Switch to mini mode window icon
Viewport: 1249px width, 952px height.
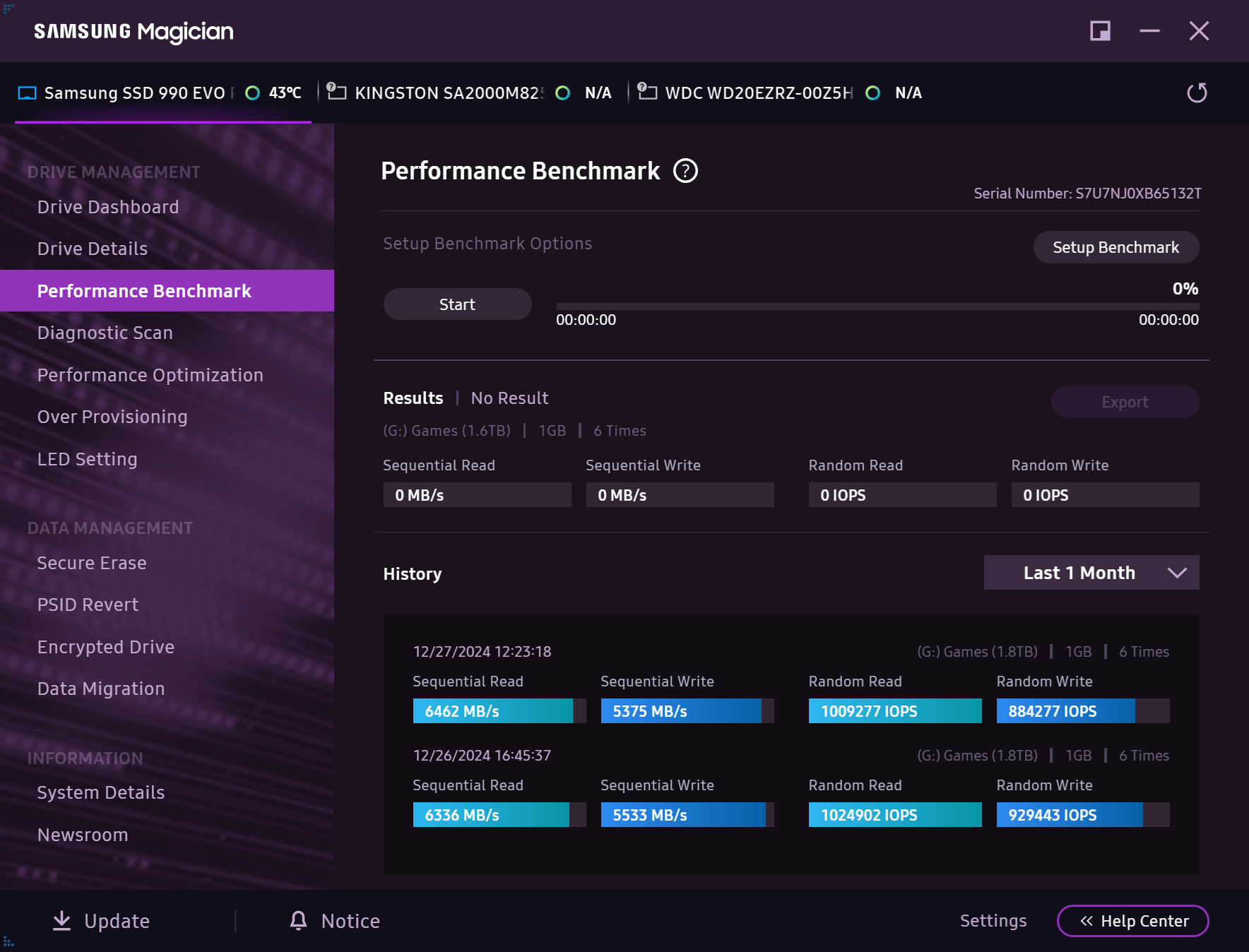click(x=1100, y=31)
